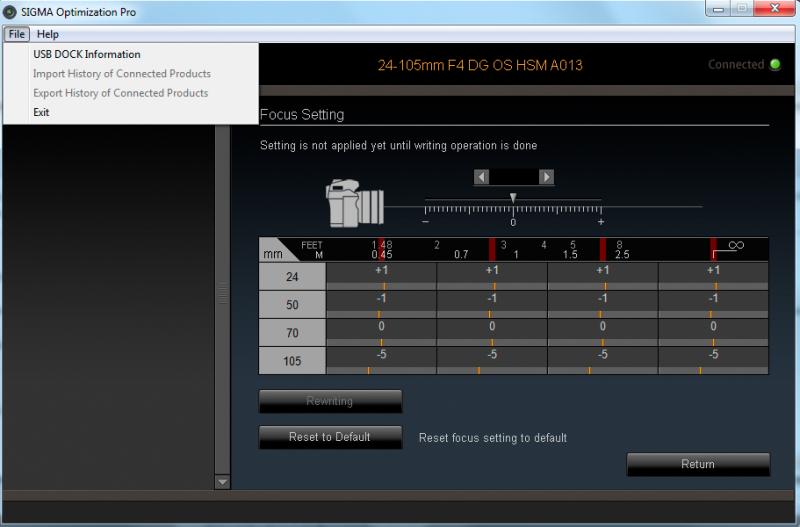Click the red marker at 0.45 M

coord(381,249)
